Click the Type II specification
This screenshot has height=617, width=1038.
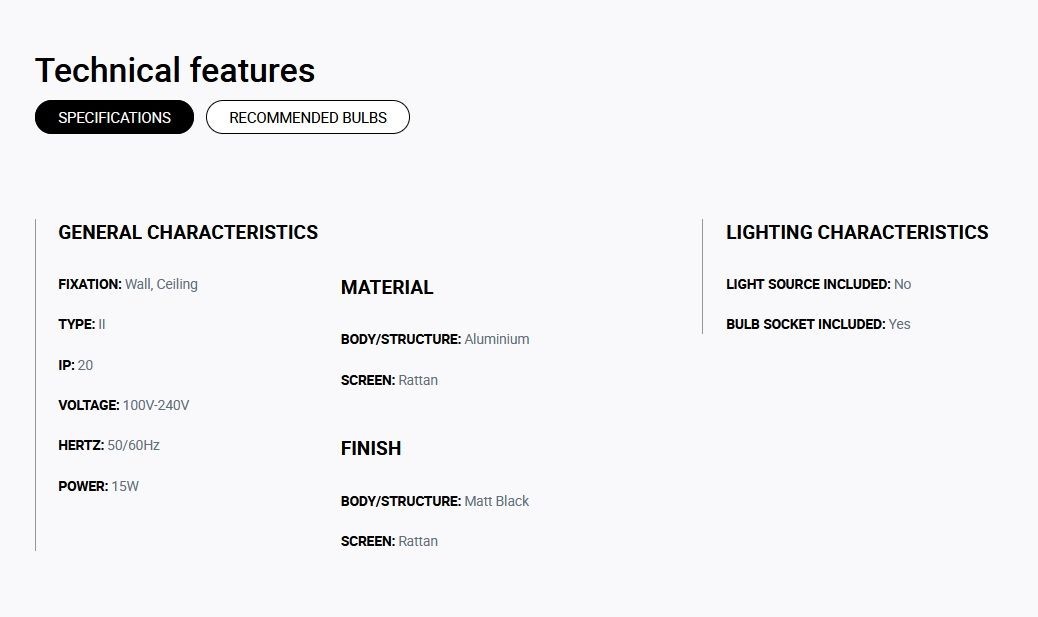(x=82, y=324)
